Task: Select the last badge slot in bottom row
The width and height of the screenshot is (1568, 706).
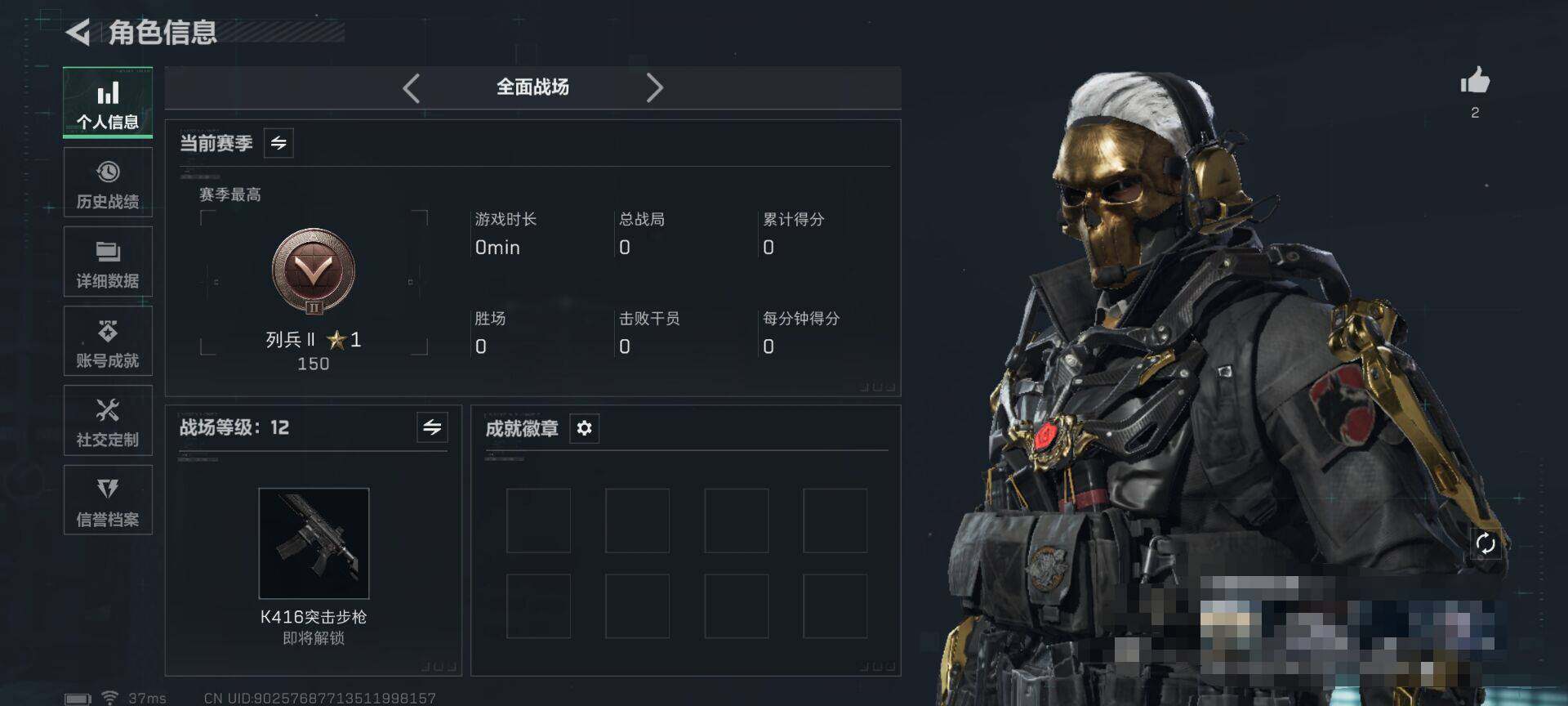Action: [835, 605]
